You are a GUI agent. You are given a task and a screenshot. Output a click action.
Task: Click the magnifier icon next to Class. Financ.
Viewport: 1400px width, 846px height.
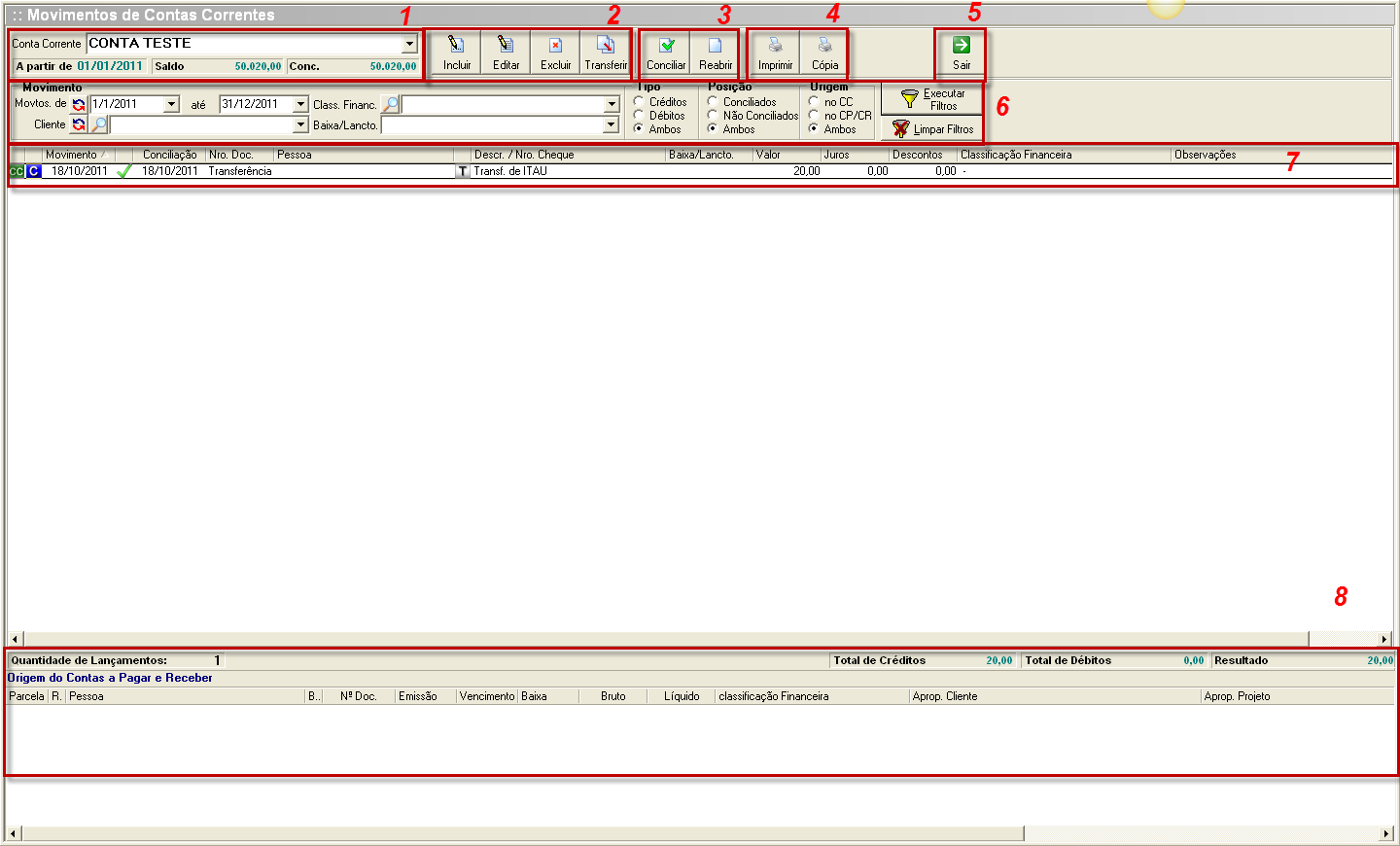tap(390, 104)
